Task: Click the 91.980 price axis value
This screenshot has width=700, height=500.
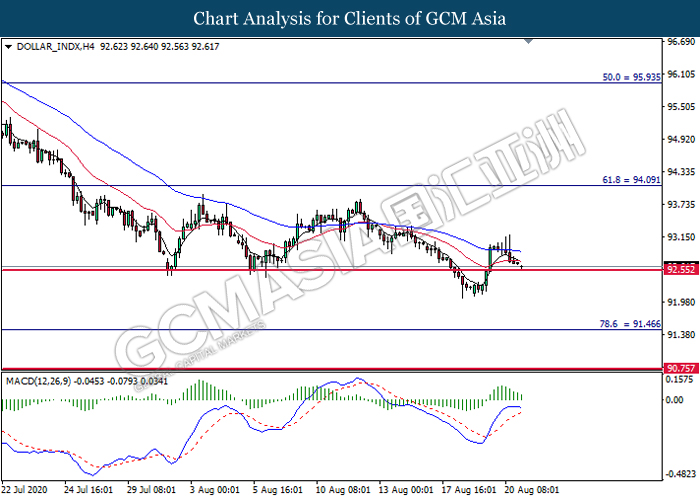Action: tap(680, 302)
